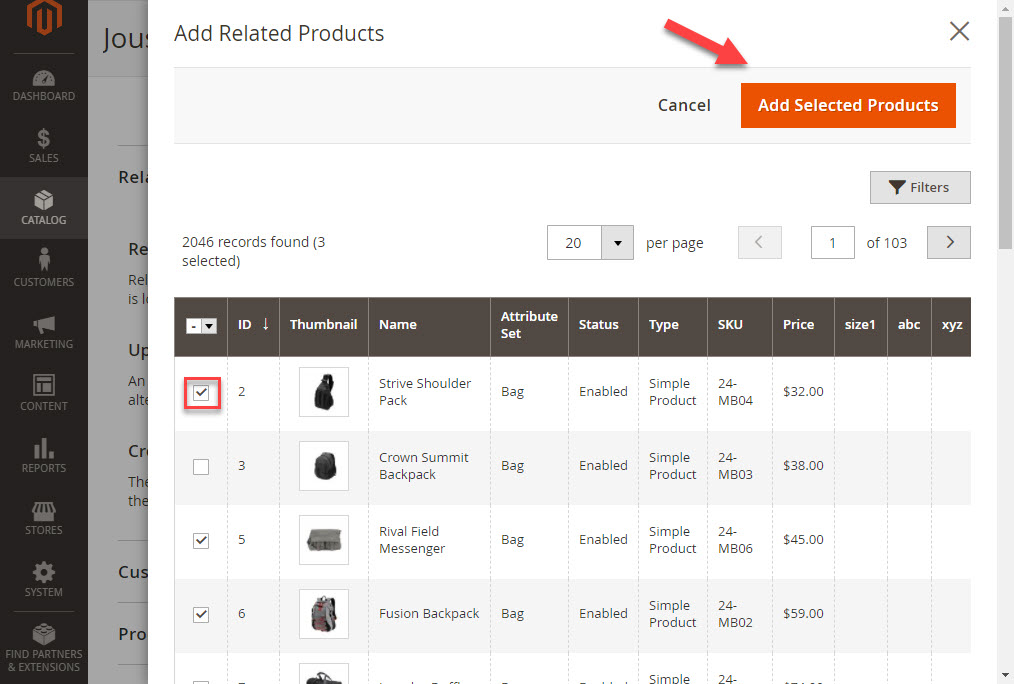The width and height of the screenshot is (1014, 684).
Task: Open the per page count dropdown
Action: point(618,242)
